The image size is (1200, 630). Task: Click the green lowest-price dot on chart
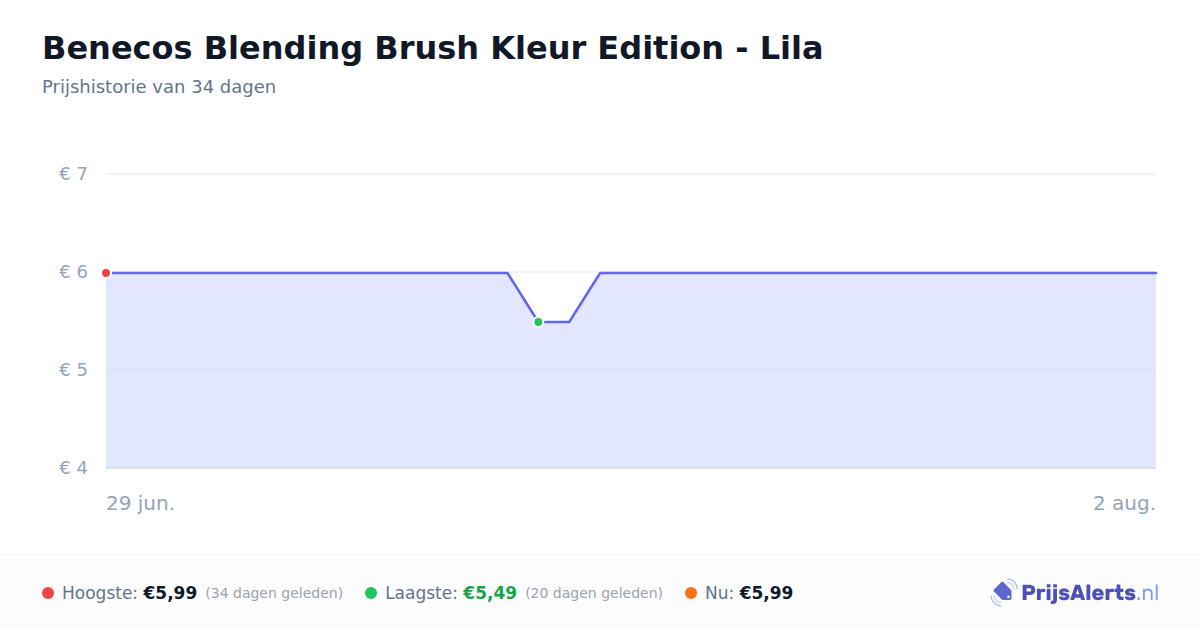pos(538,322)
